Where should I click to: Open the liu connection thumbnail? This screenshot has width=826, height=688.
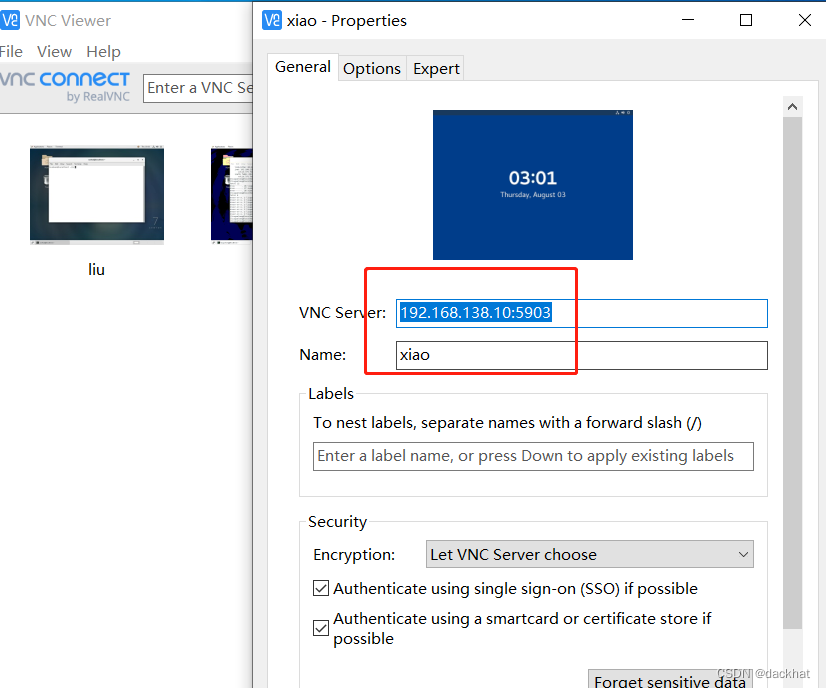[x=96, y=194]
